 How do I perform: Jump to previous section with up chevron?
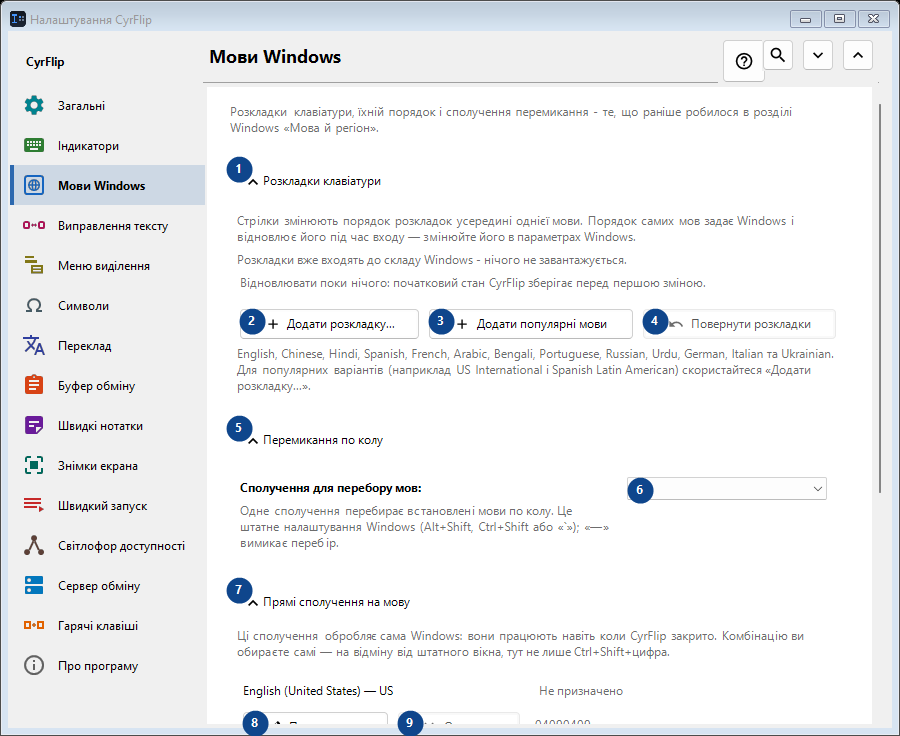point(858,55)
